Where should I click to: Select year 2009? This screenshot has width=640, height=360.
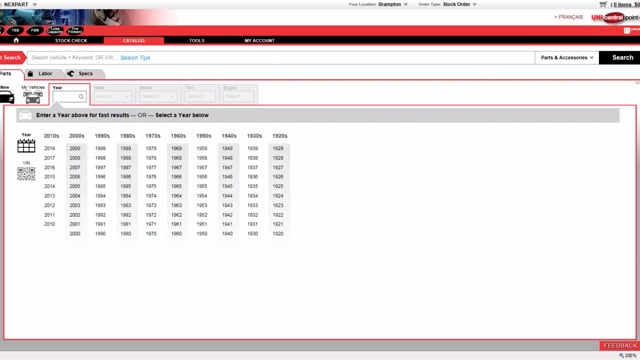point(75,149)
